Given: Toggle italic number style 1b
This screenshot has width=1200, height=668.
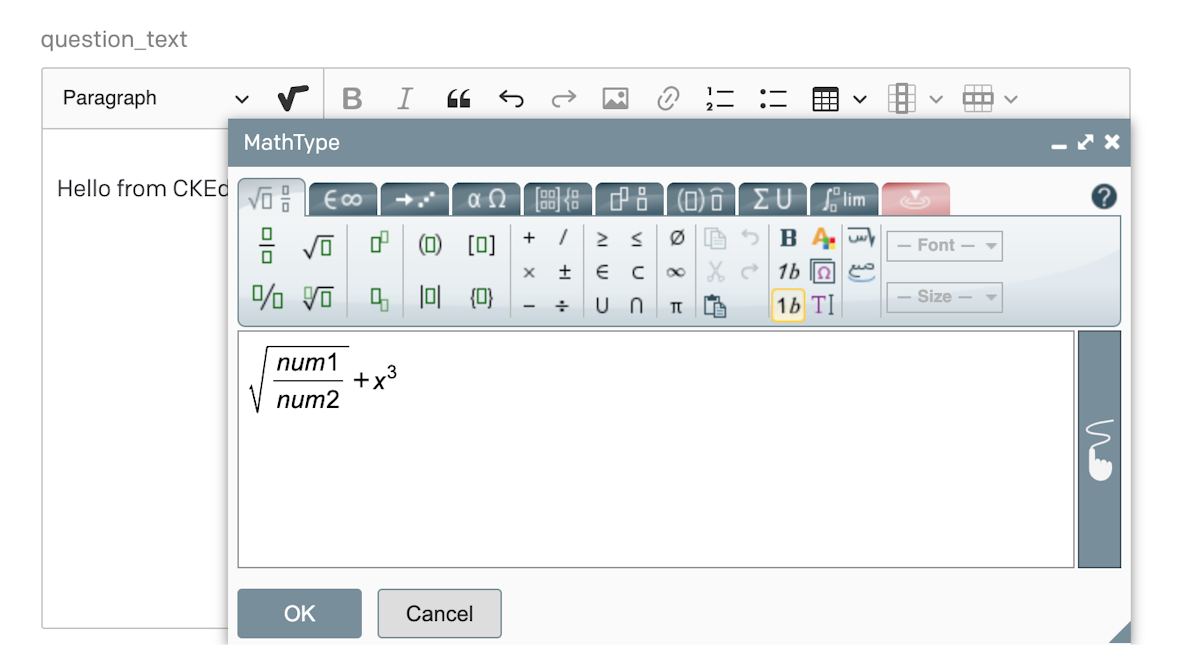Looking at the screenshot, I should (x=787, y=272).
